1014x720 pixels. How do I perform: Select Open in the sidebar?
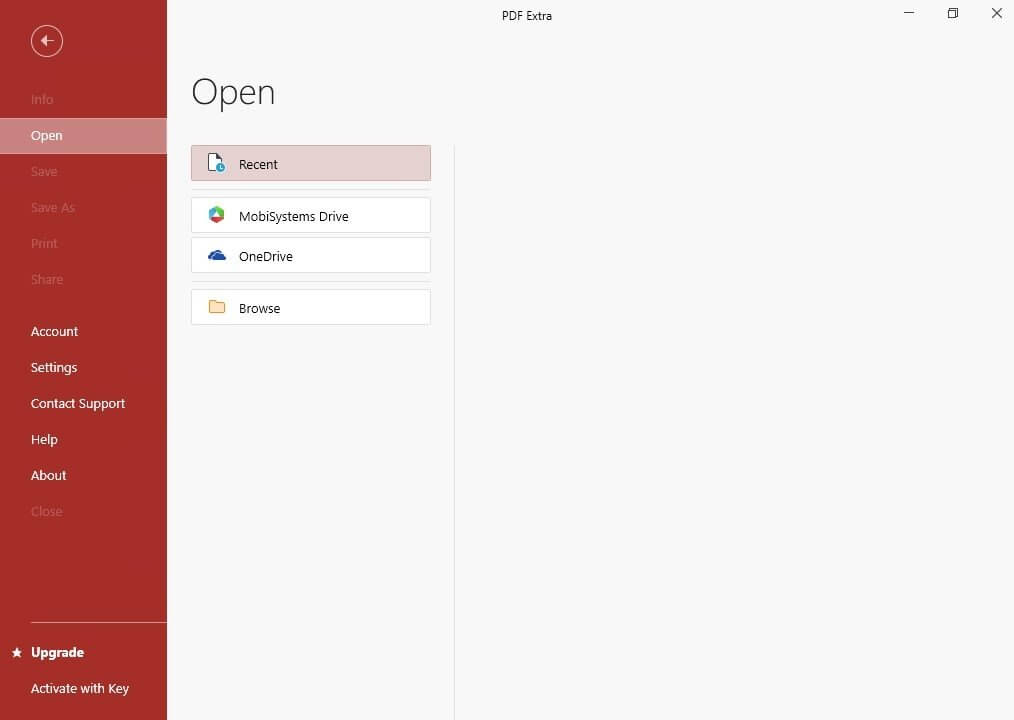point(46,136)
